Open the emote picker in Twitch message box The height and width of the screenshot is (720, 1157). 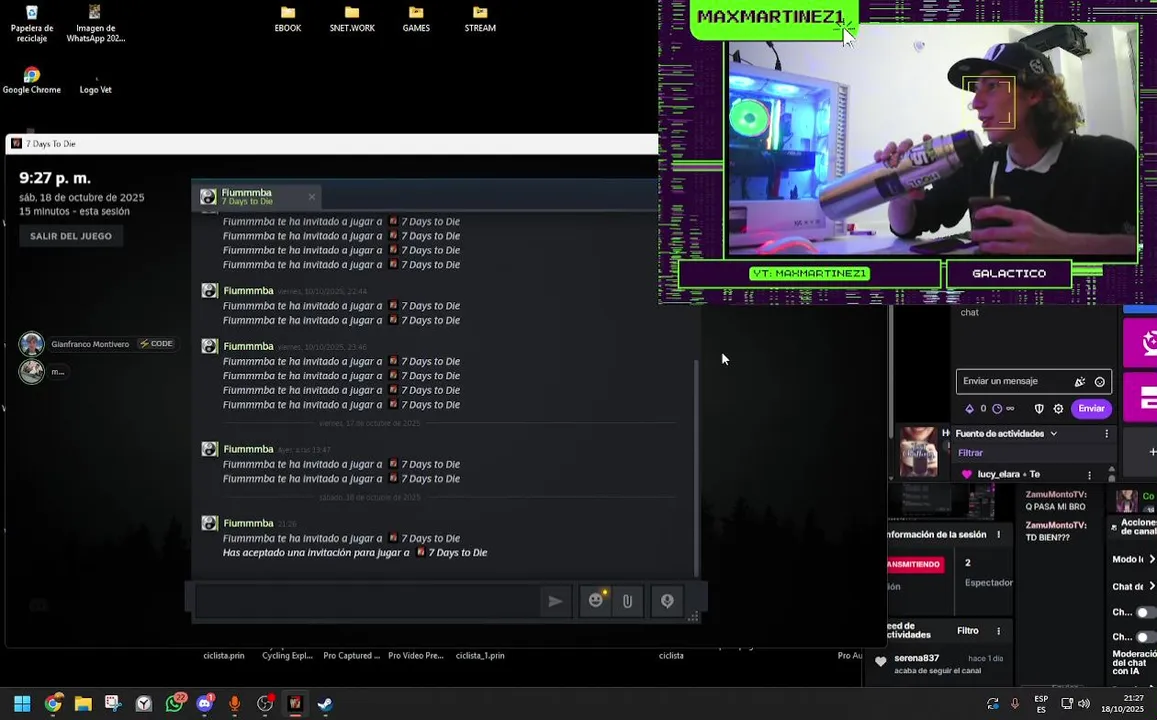click(x=1099, y=381)
